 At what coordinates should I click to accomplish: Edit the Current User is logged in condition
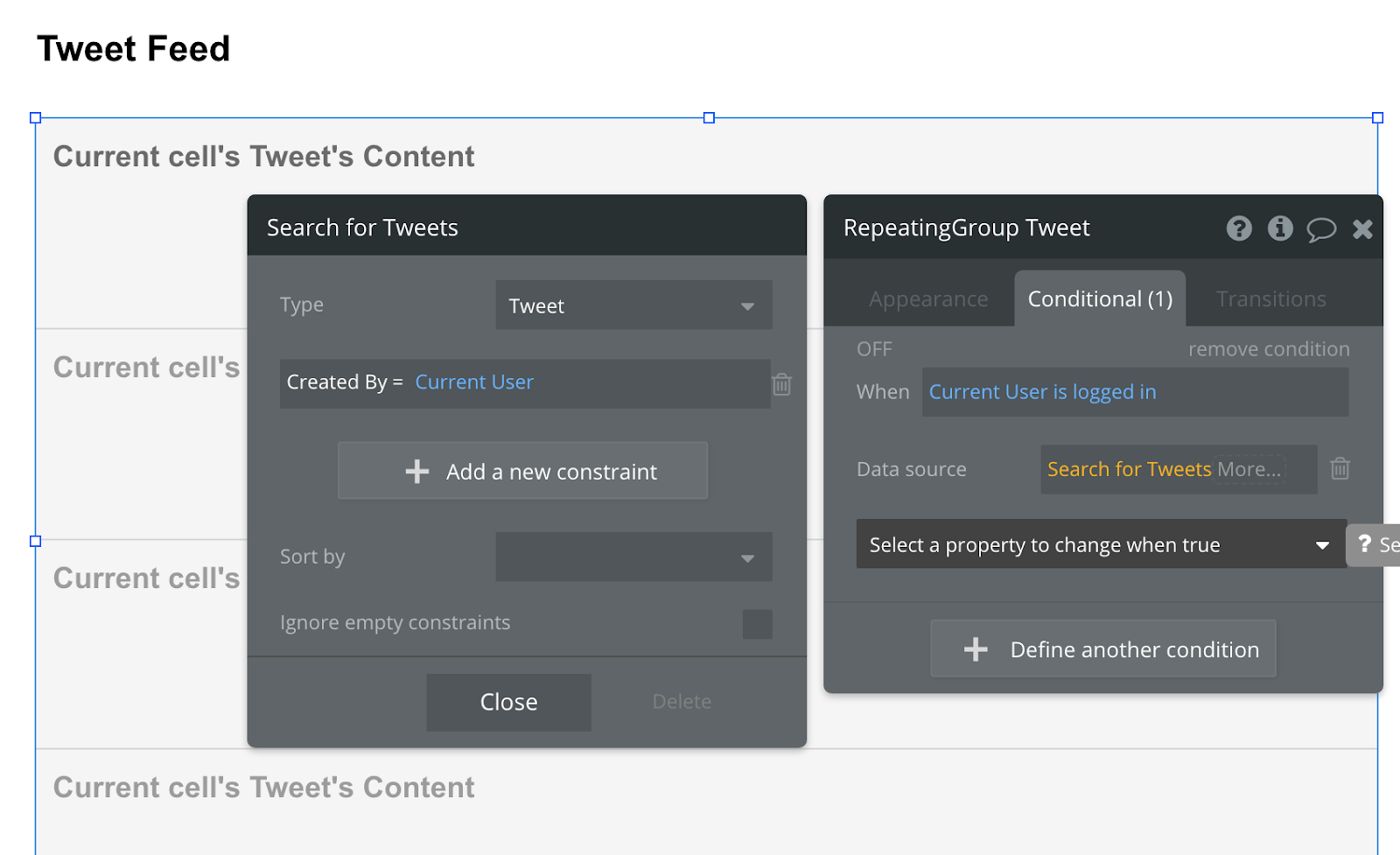tap(1041, 391)
